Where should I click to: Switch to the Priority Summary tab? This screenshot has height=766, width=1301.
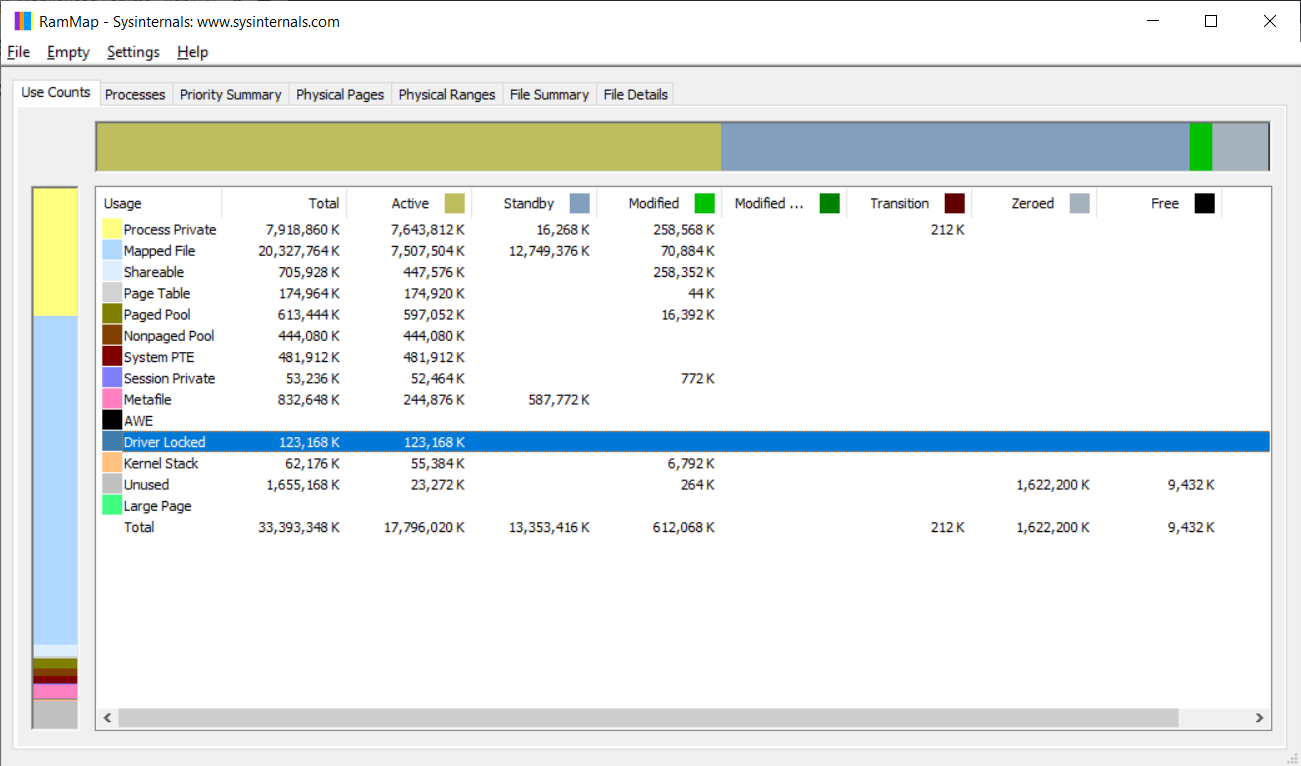[x=230, y=94]
